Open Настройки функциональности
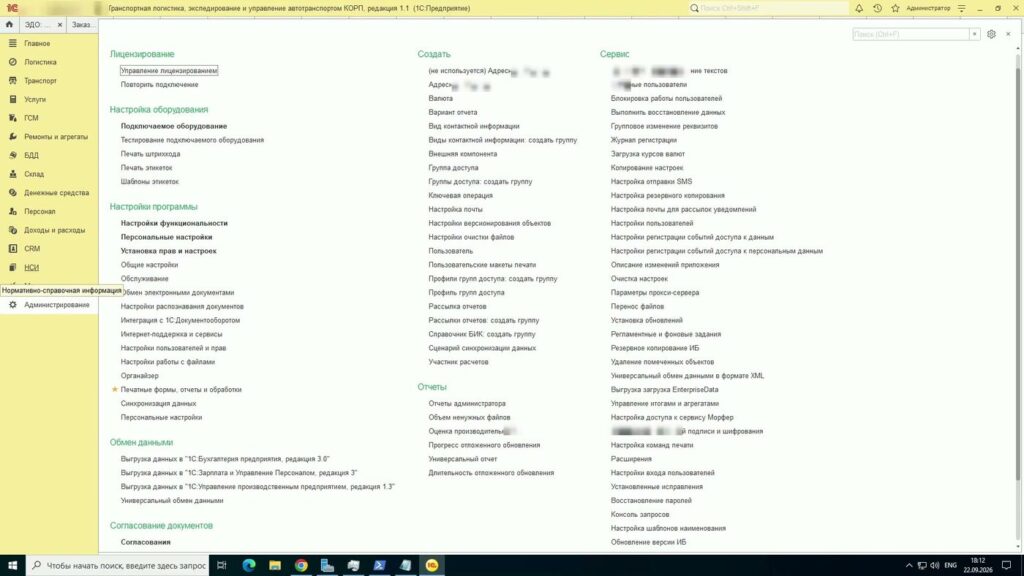 [x=174, y=223]
